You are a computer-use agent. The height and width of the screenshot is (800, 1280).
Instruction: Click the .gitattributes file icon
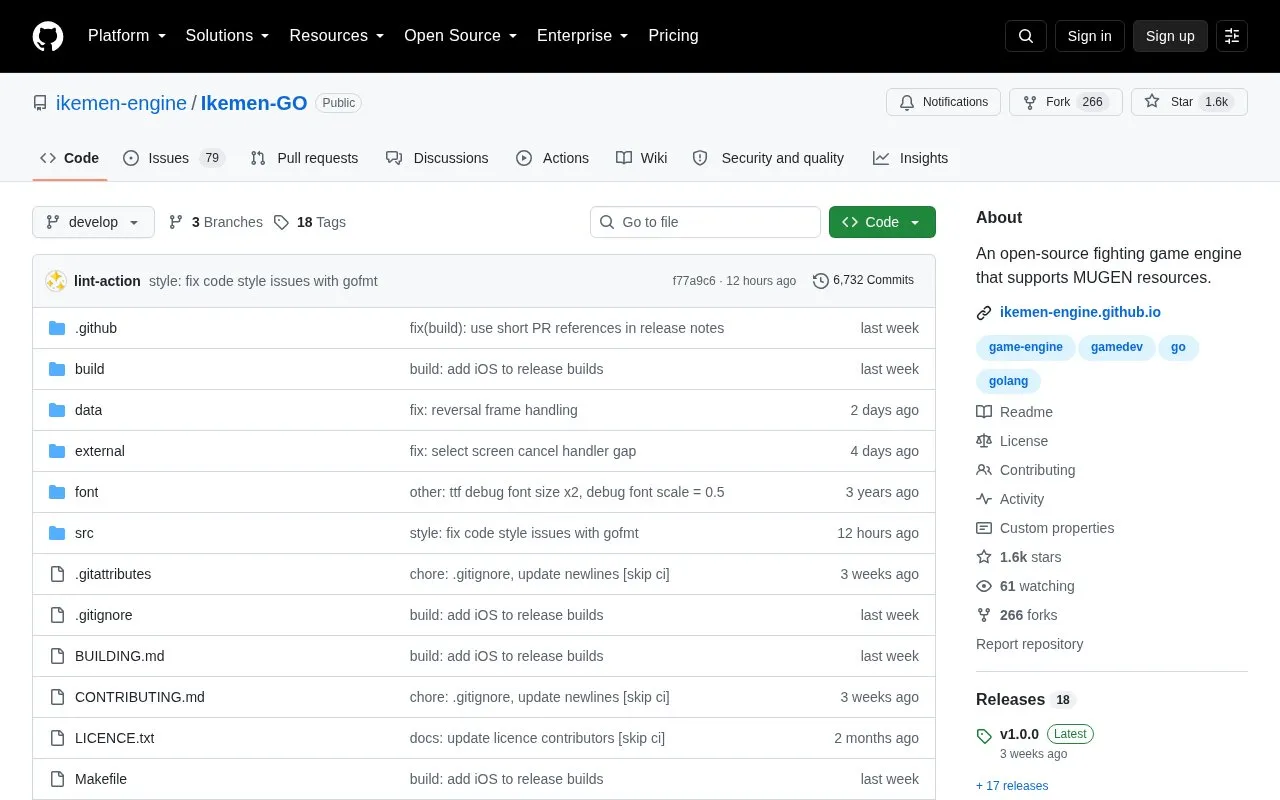(57, 574)
